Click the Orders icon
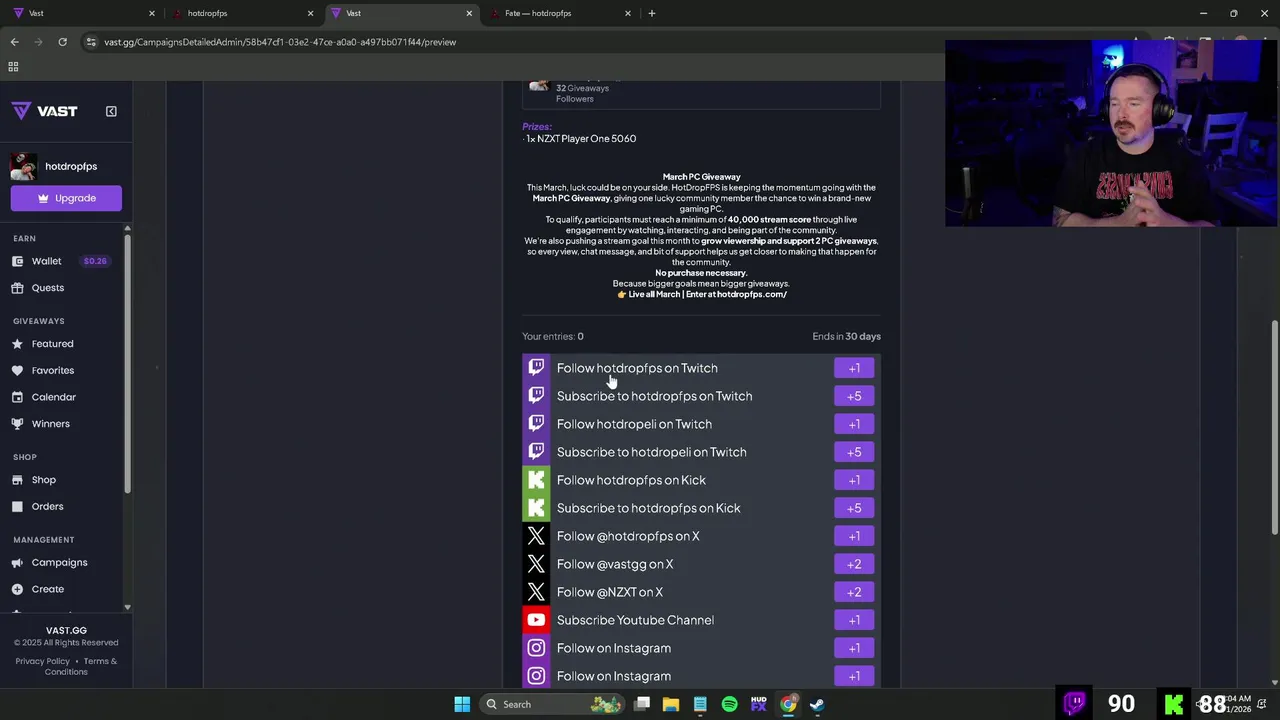 (x=17, y=507)
